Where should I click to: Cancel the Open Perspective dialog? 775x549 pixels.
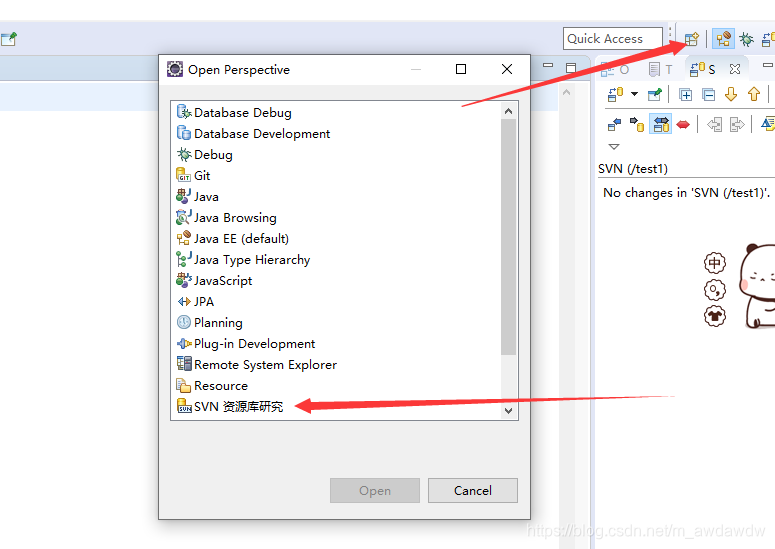(x=473, y=490)
